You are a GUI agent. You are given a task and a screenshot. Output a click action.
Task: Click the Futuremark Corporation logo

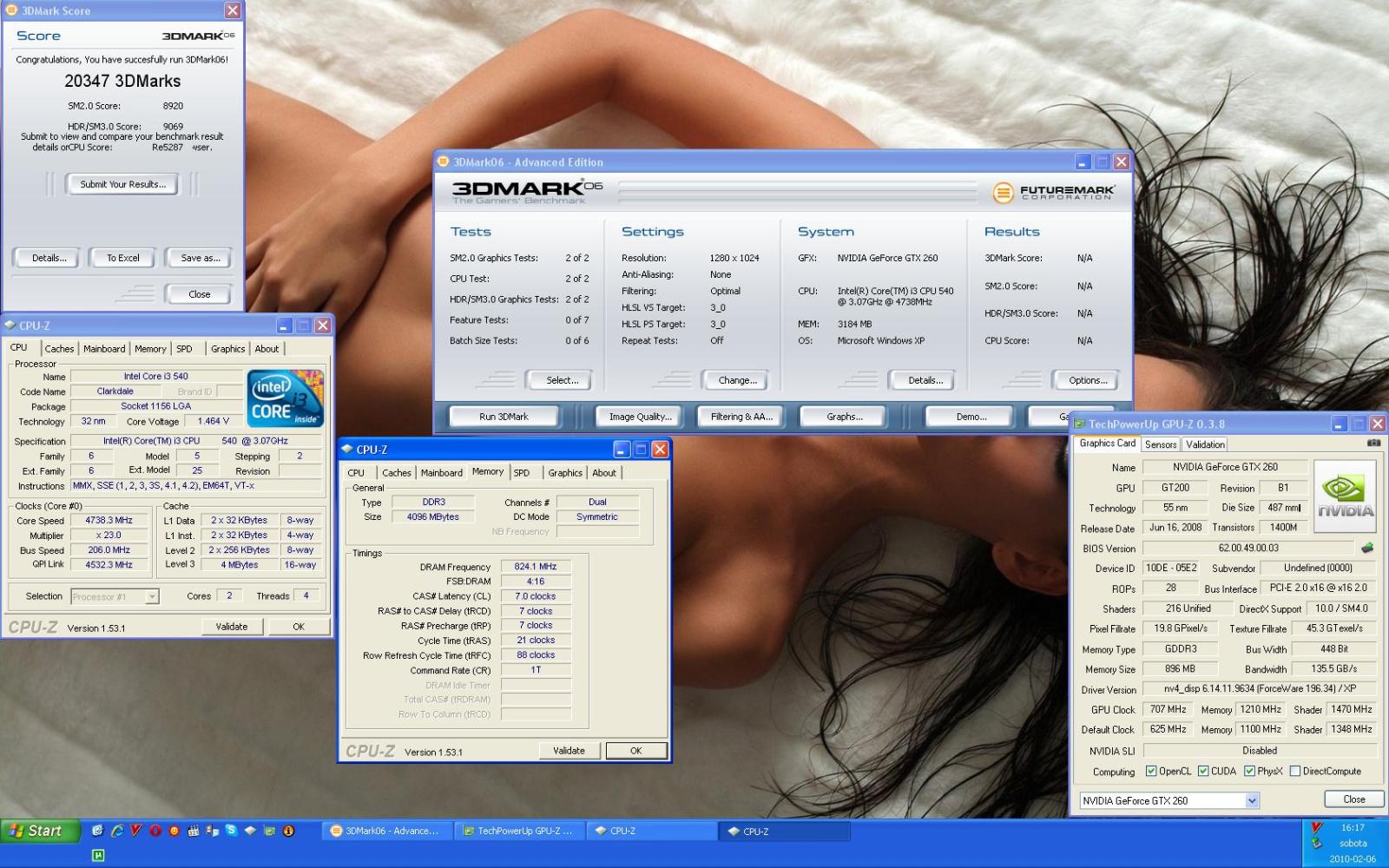[1054, 192]
